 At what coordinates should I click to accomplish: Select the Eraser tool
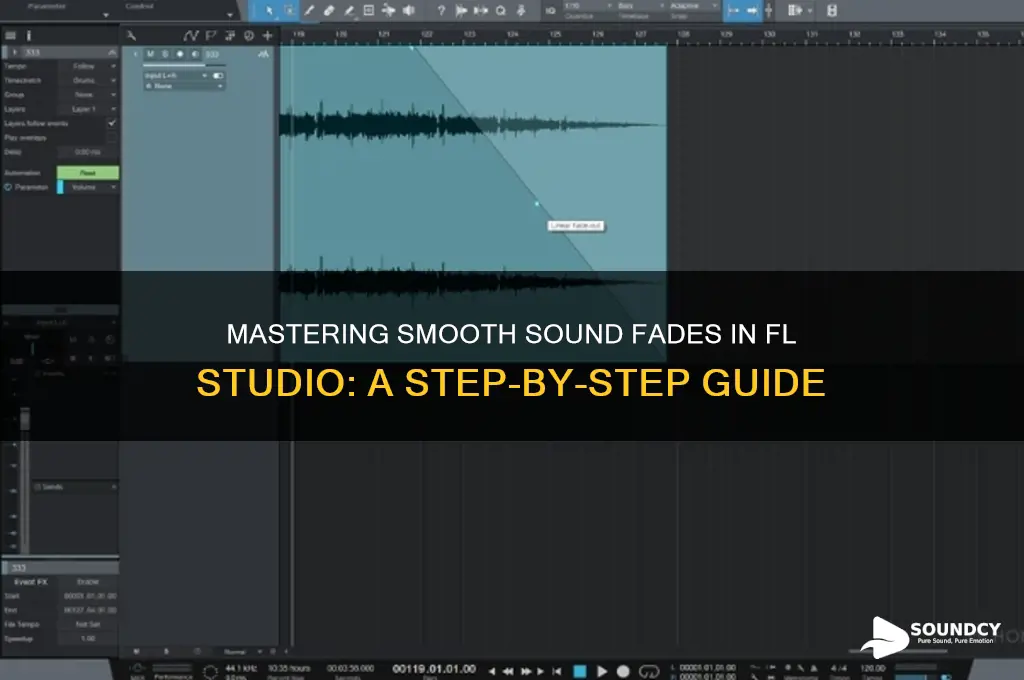328,10
